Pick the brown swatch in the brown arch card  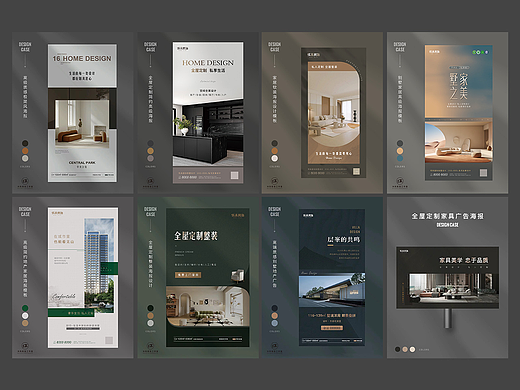click(275, 151)
